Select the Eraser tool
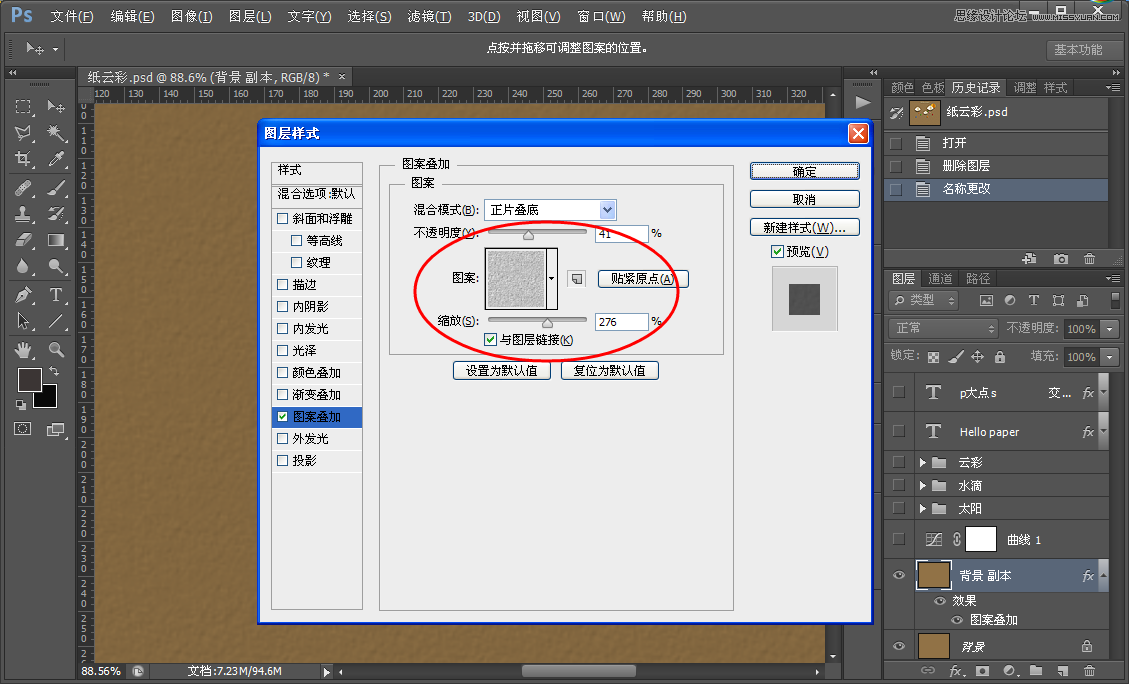The height and width of the screenshot is (684, 1129). click(x=23, y=240)
